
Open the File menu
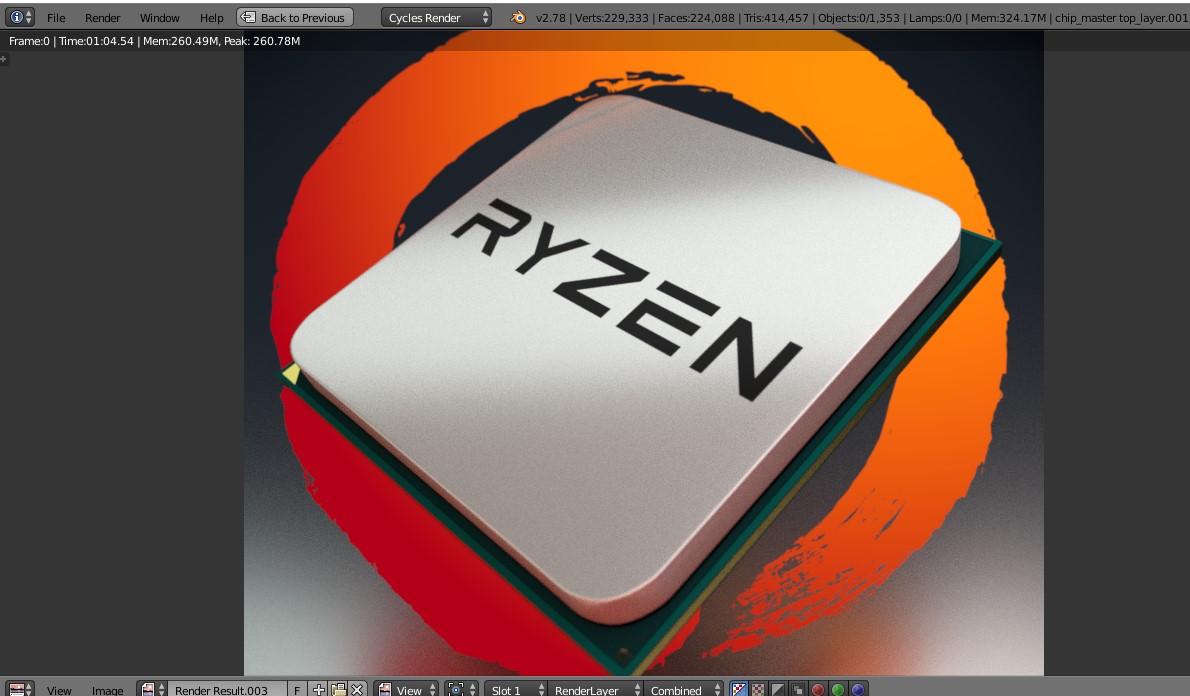coord(56,17)
